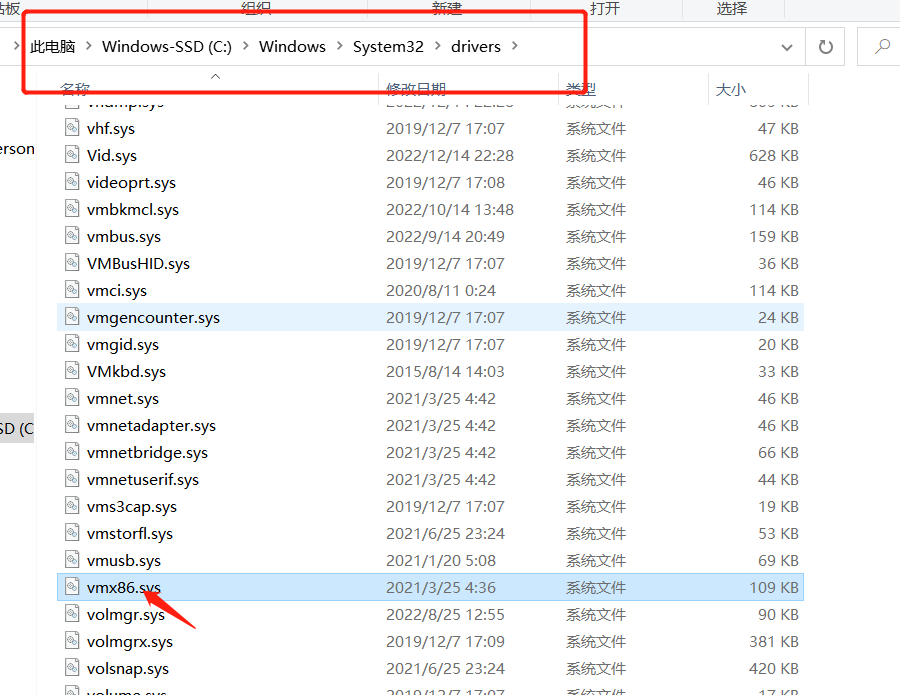
Task: Select file name videoprt.sys
Action: pyautogui.click(x=131, y=183)
